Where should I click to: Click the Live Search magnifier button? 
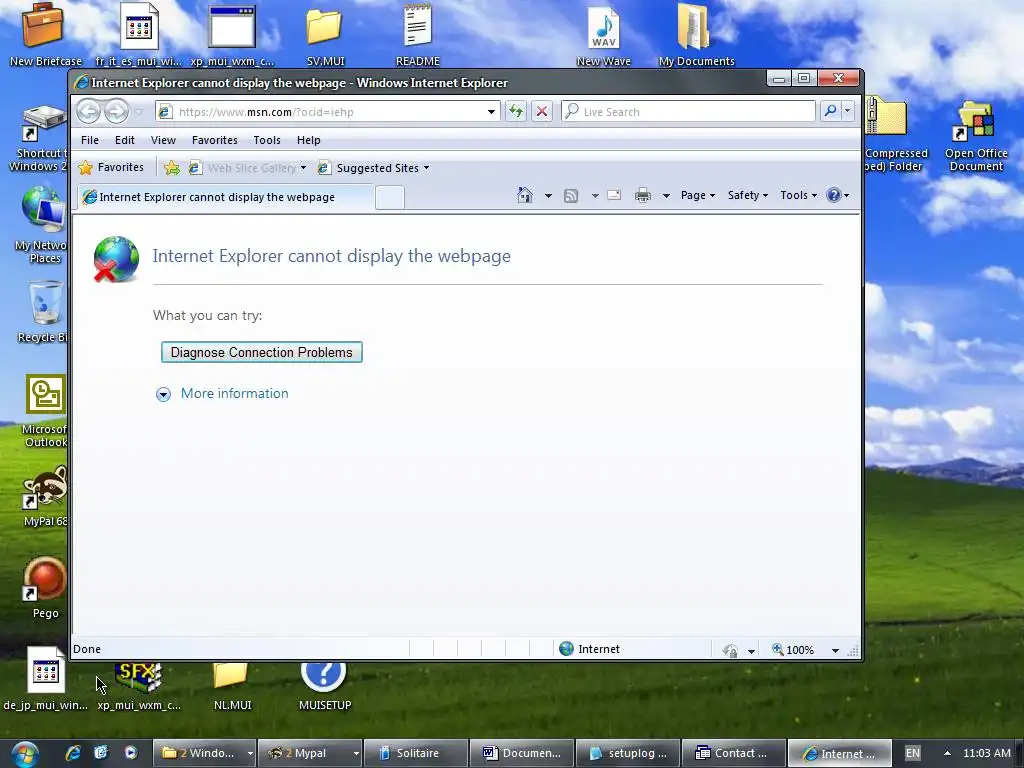[x=830, y=112]
